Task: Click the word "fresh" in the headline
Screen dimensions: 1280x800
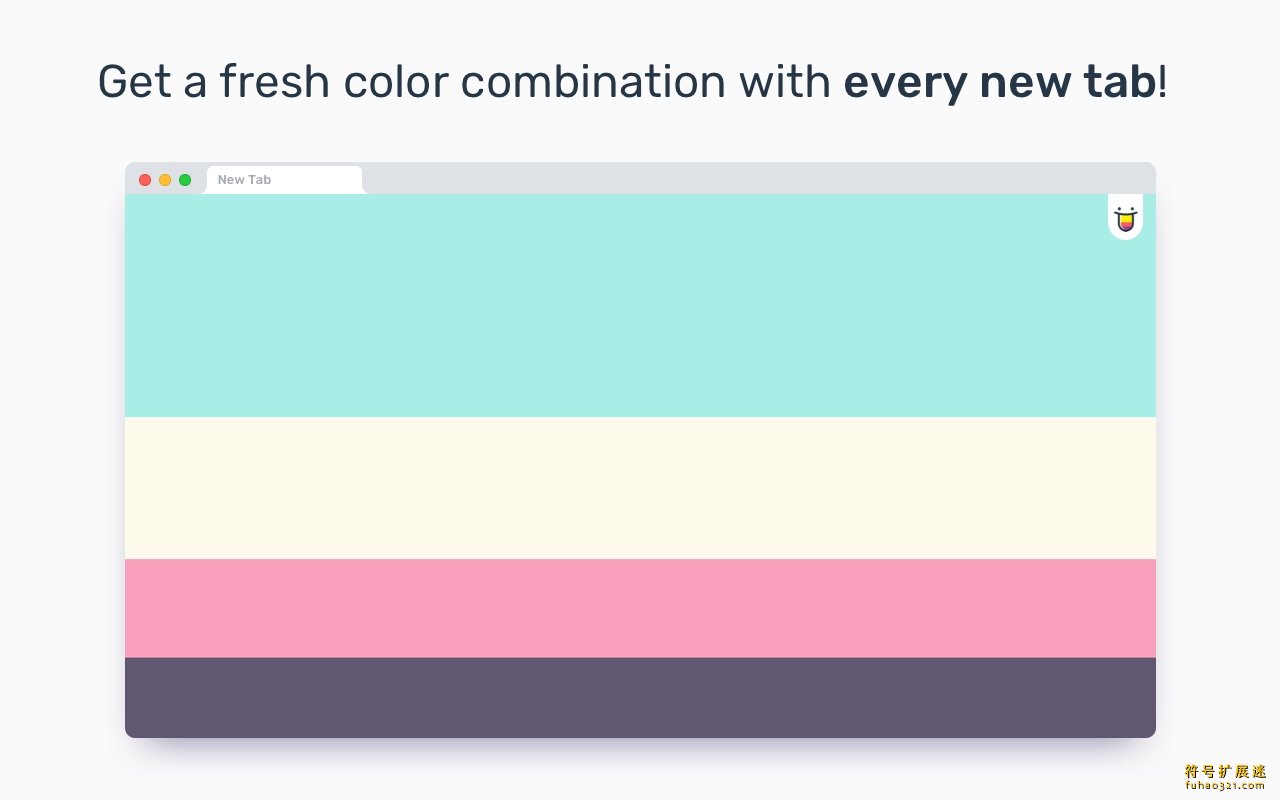Action: [276, 83]
